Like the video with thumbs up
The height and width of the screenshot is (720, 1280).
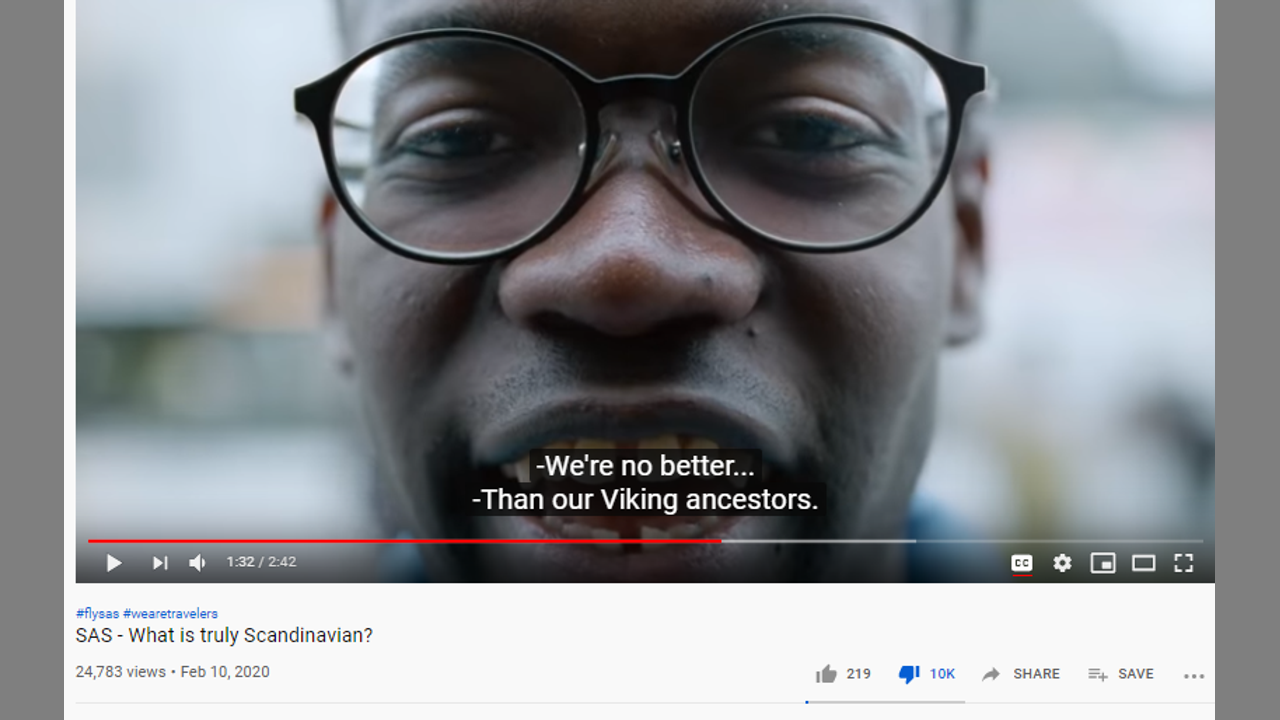click(x=826, y=674)
